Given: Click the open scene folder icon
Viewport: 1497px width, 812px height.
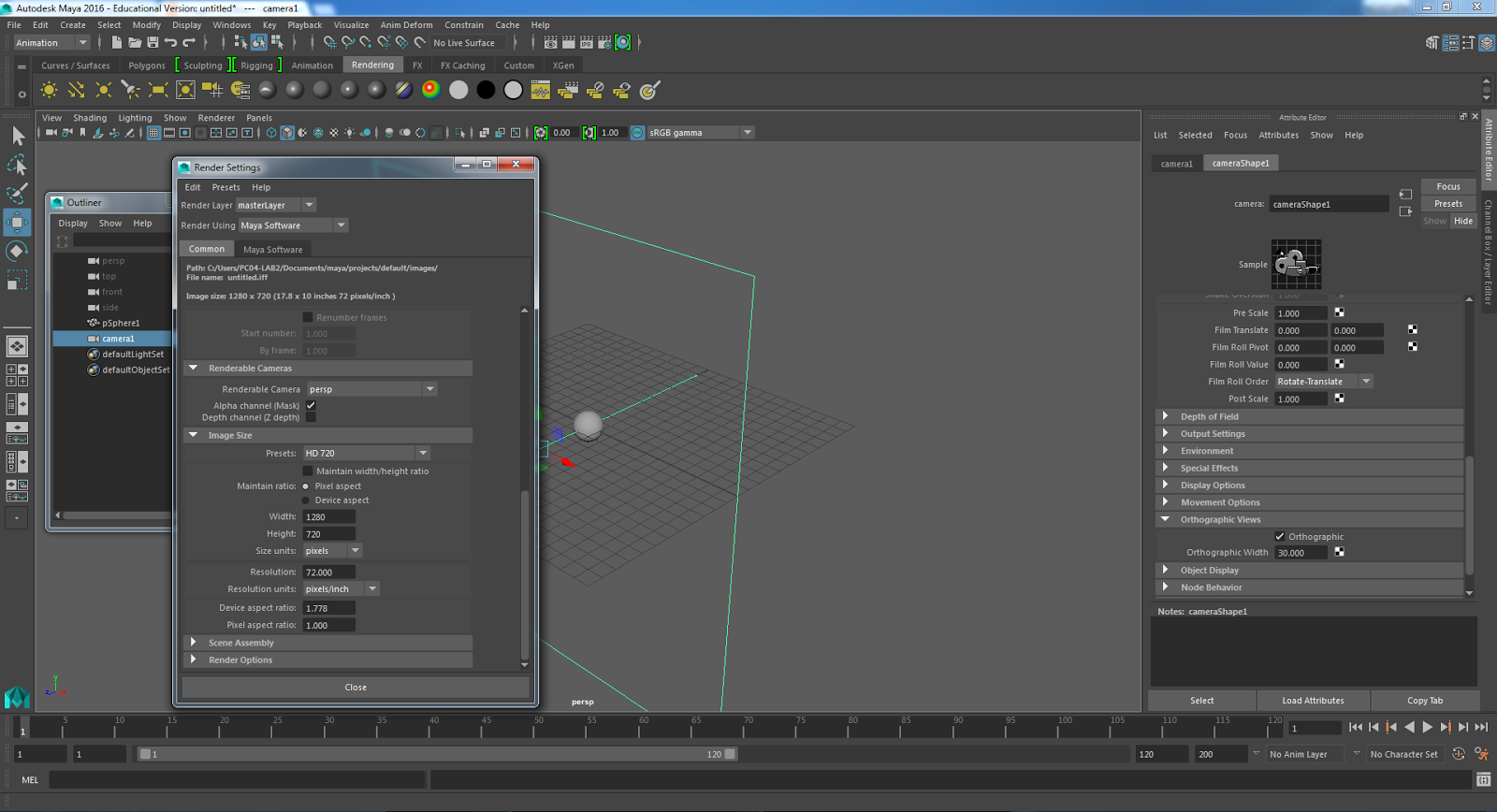Looking at the screenshot, I should 135,43.
